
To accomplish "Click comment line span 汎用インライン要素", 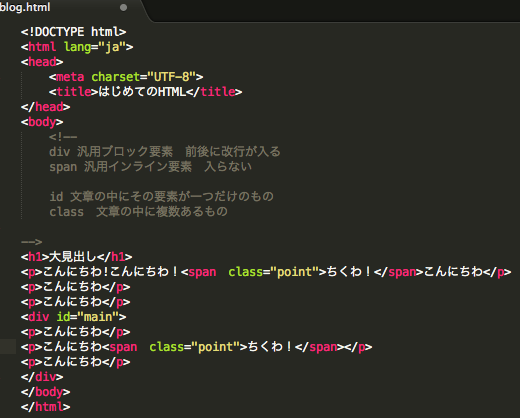I will tap(150, 167).
